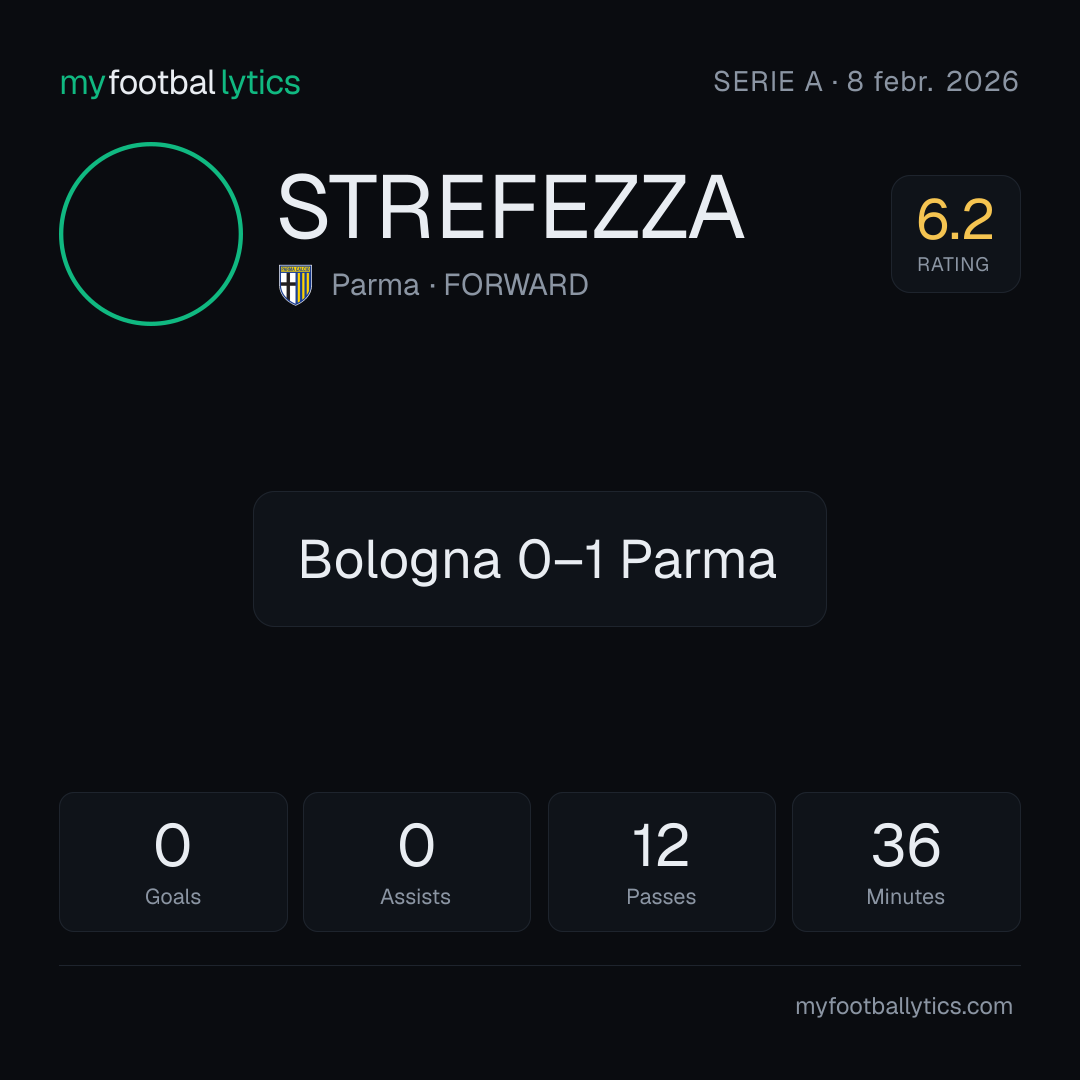
Task: Click the Parma club crest icon
Action: 295,284
